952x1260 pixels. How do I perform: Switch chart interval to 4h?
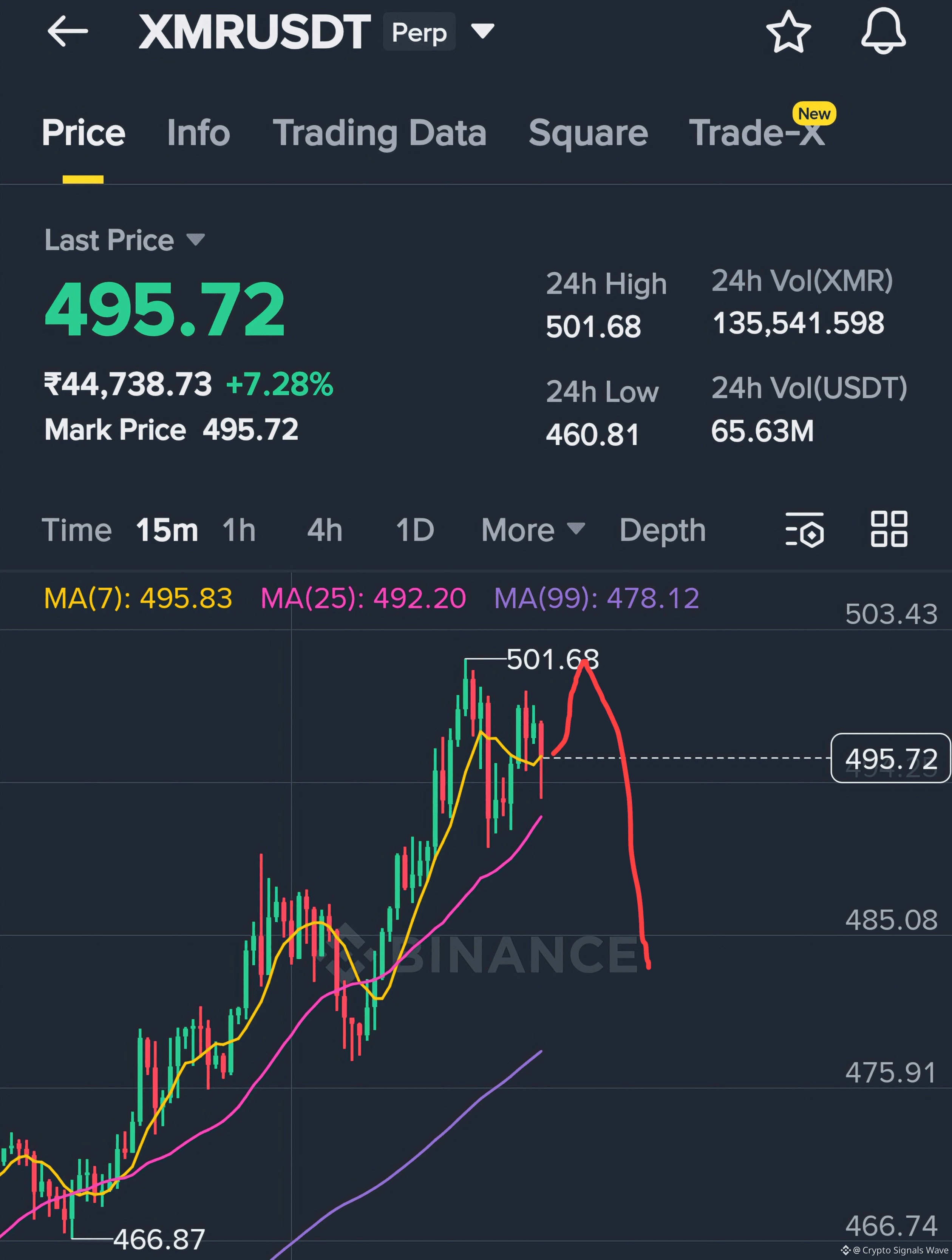point(325,530)
